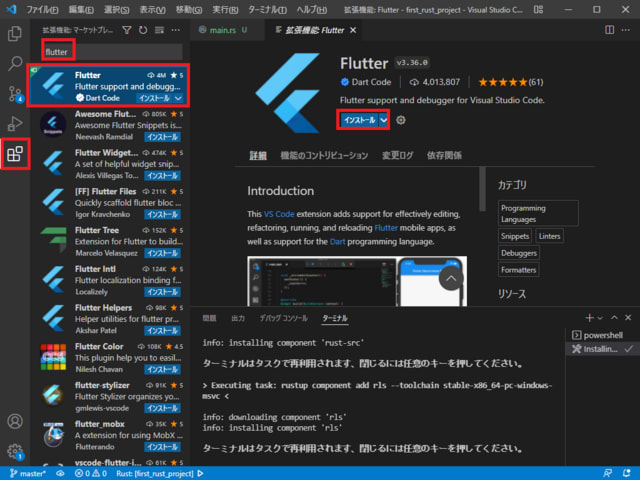This screenshot has width=640, height=480.
Task: Open the Run and Debug view
Action: click(x=15, y=124)
